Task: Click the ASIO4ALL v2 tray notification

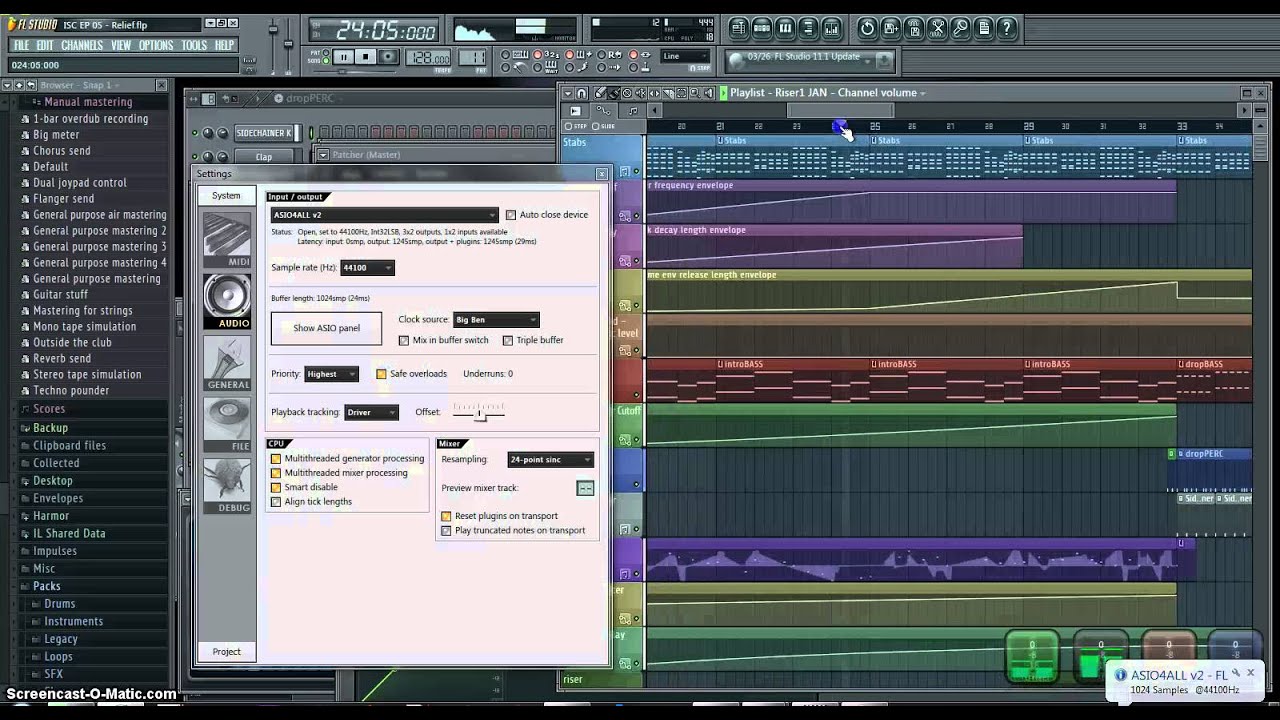Action: pos(1183,682)
